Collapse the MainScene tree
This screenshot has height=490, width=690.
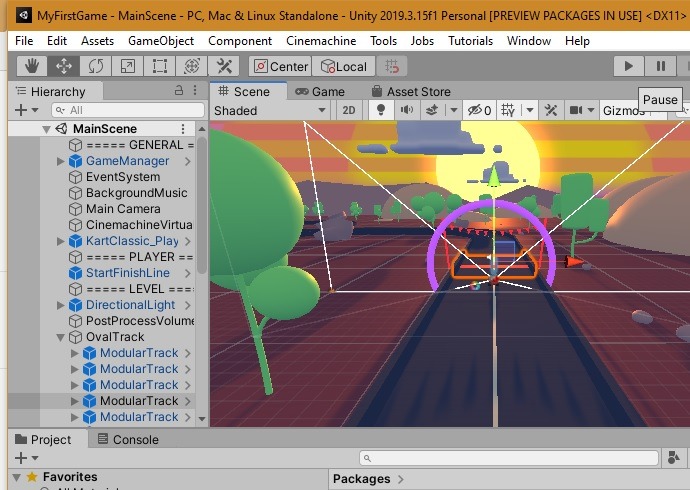click(x=46, y=129)
